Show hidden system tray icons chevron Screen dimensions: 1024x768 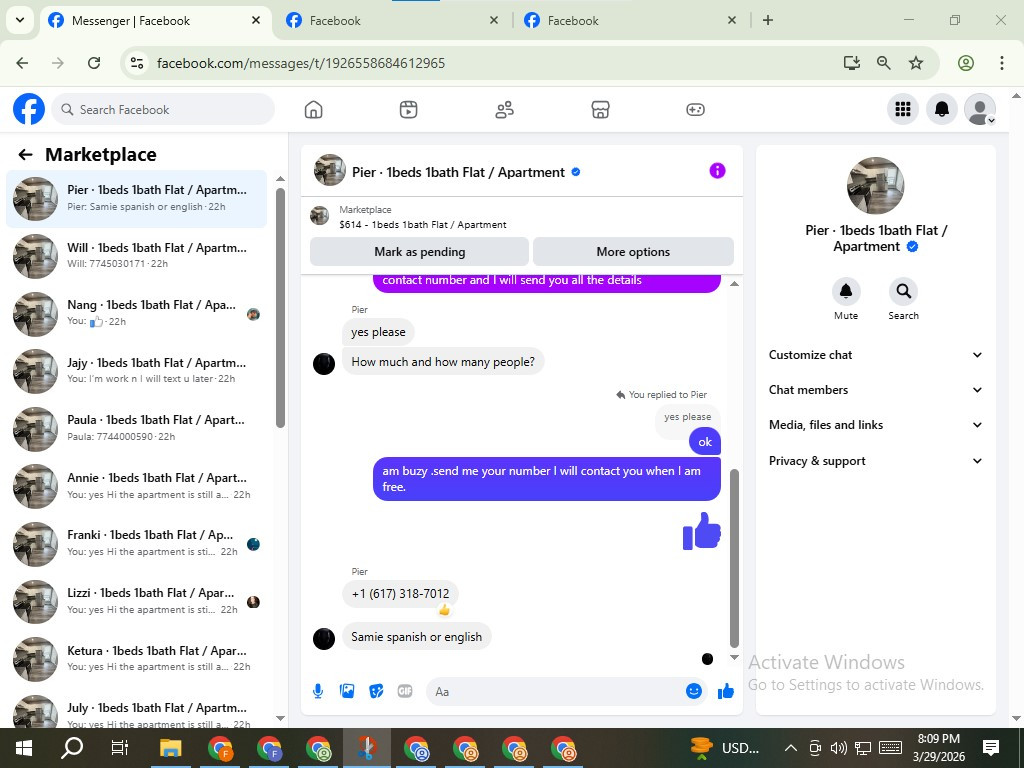(x=790, y=748)
